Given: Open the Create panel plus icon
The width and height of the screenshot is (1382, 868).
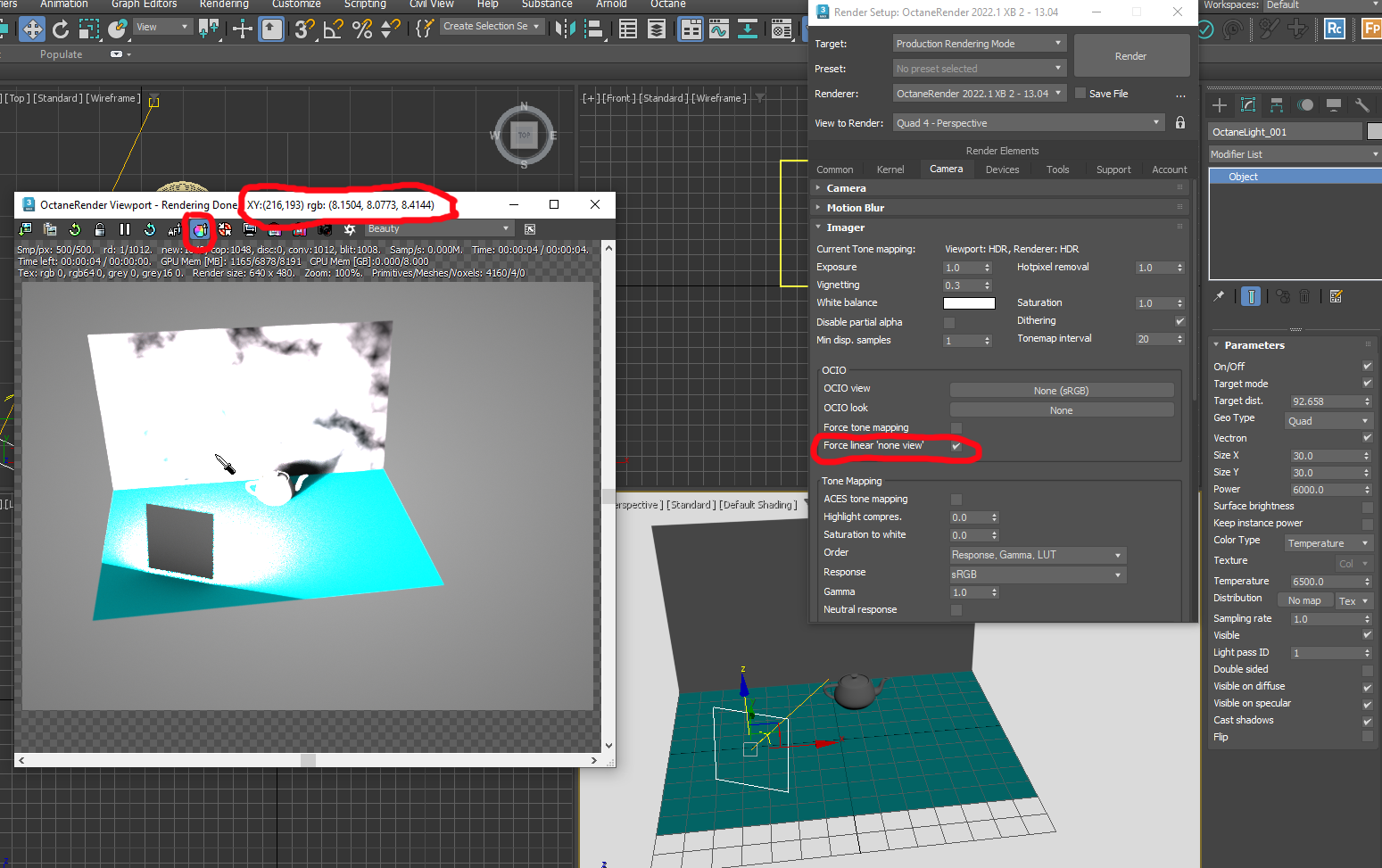Looking at the screenshot, I should click(1220, 105).
